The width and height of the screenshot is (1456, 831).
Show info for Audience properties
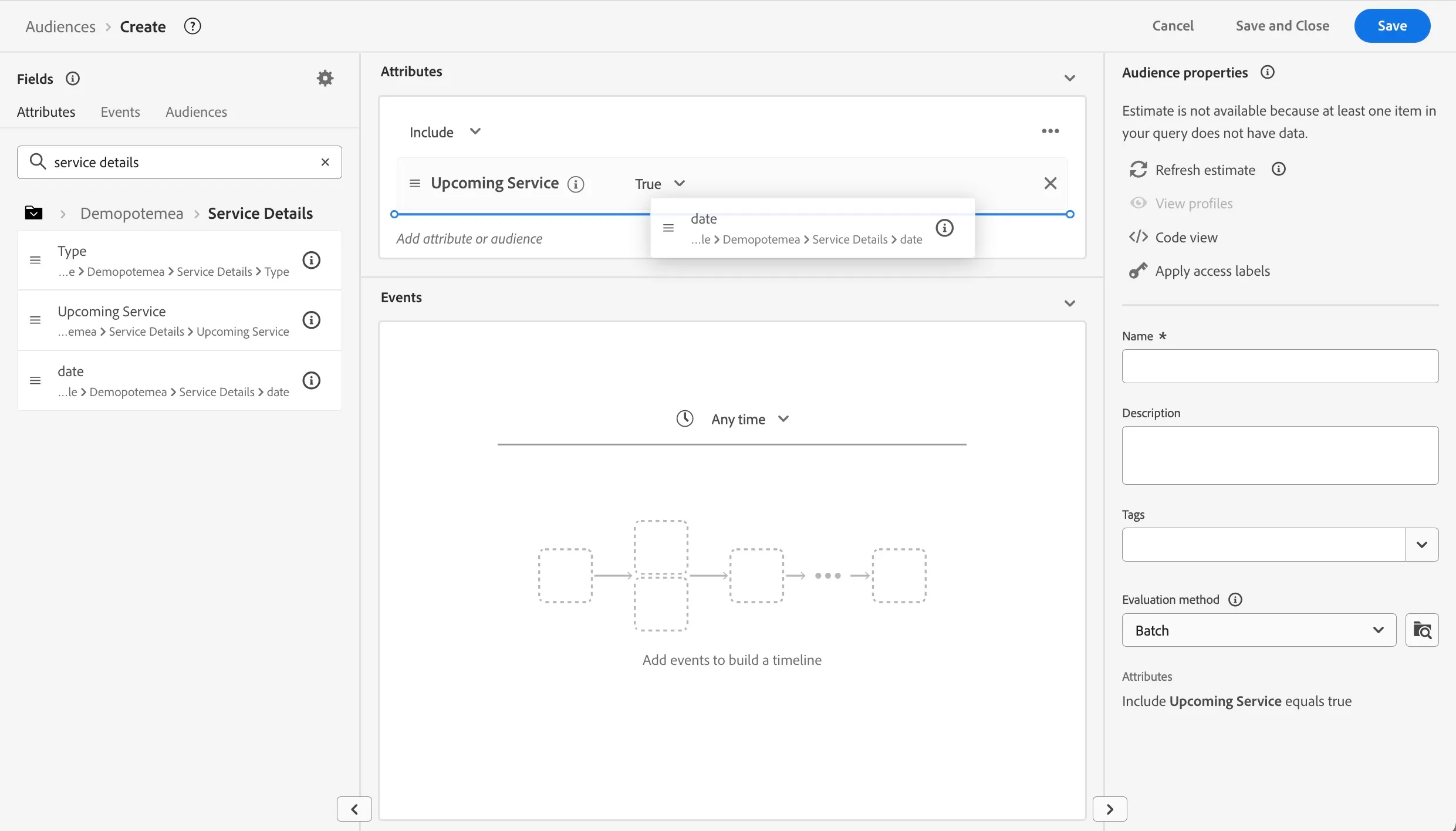1268,72
